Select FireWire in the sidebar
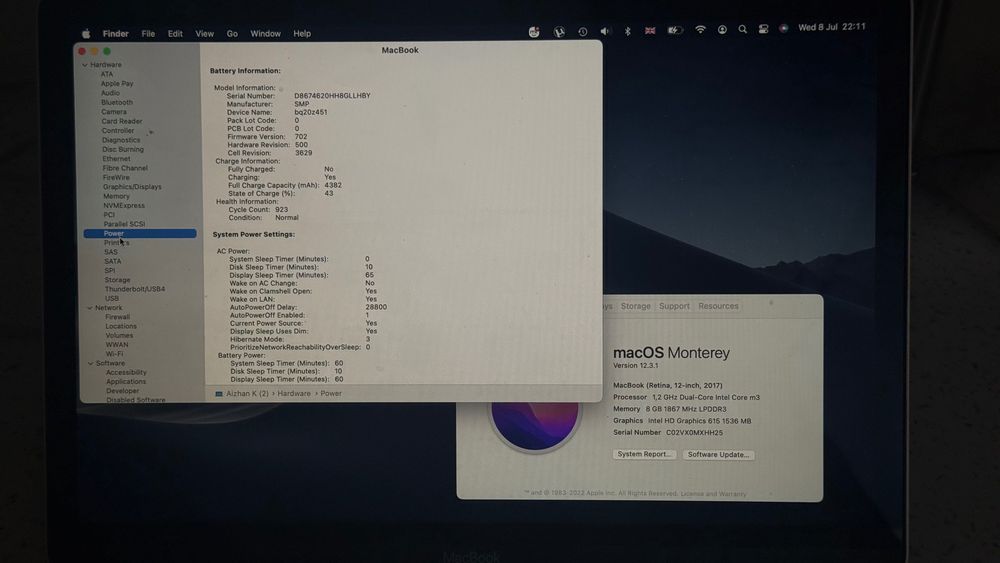 click(116, 177)
